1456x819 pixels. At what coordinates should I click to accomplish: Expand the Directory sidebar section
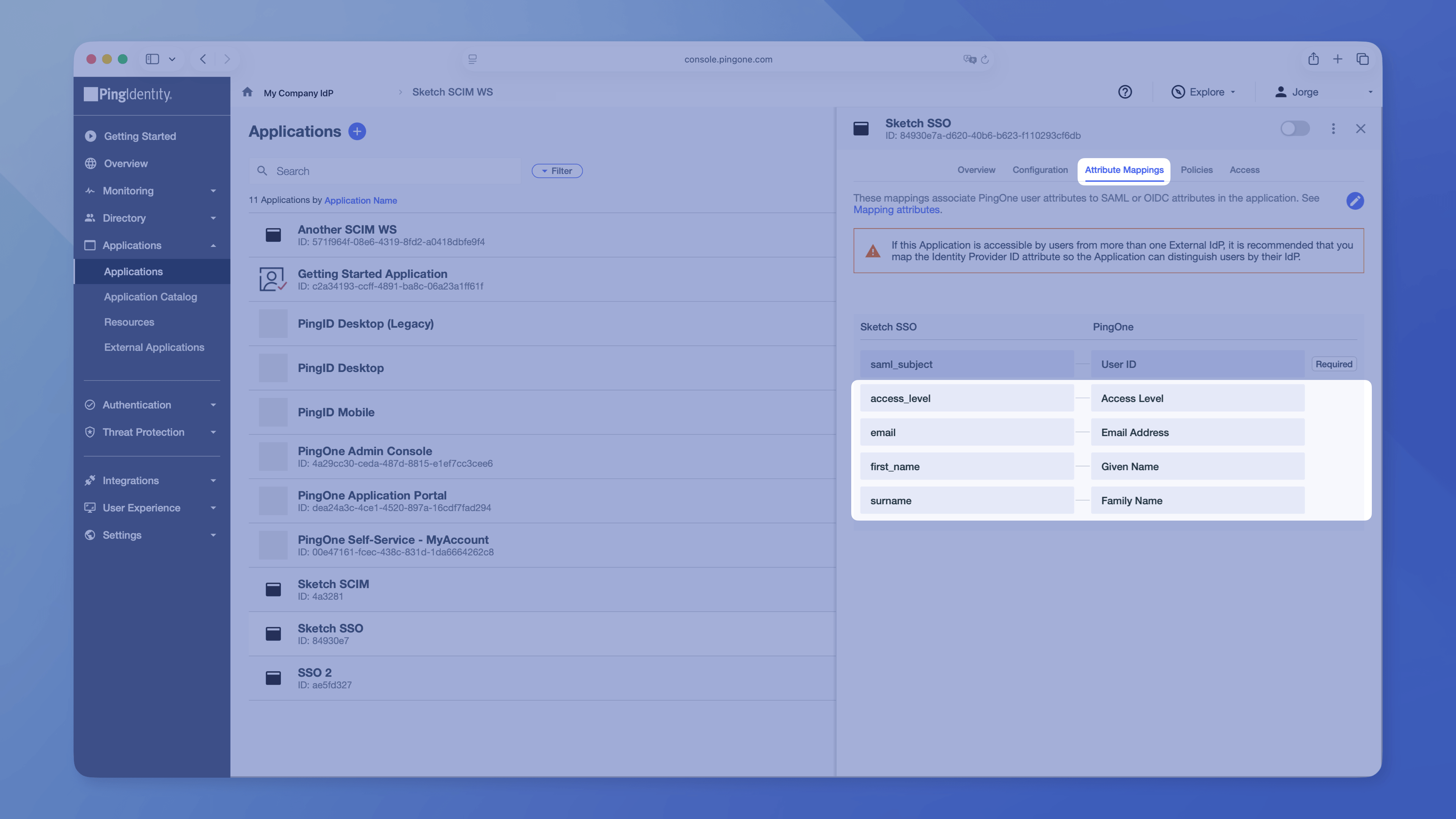213,218
